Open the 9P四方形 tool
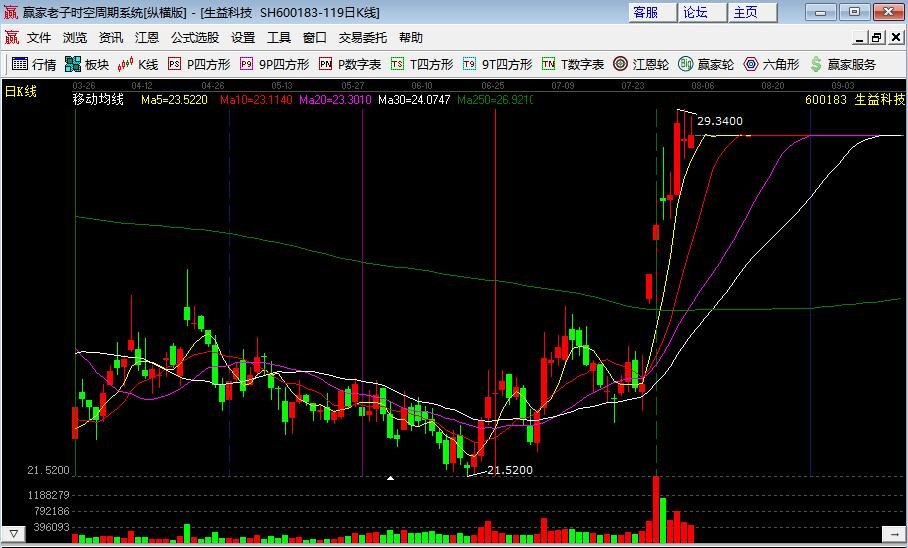This screenshot has height=548, width=908. 274,64
